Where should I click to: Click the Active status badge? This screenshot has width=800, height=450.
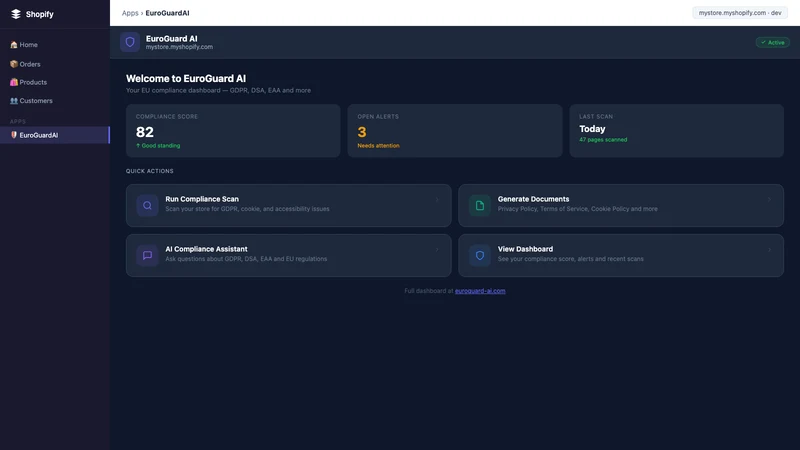772,42
